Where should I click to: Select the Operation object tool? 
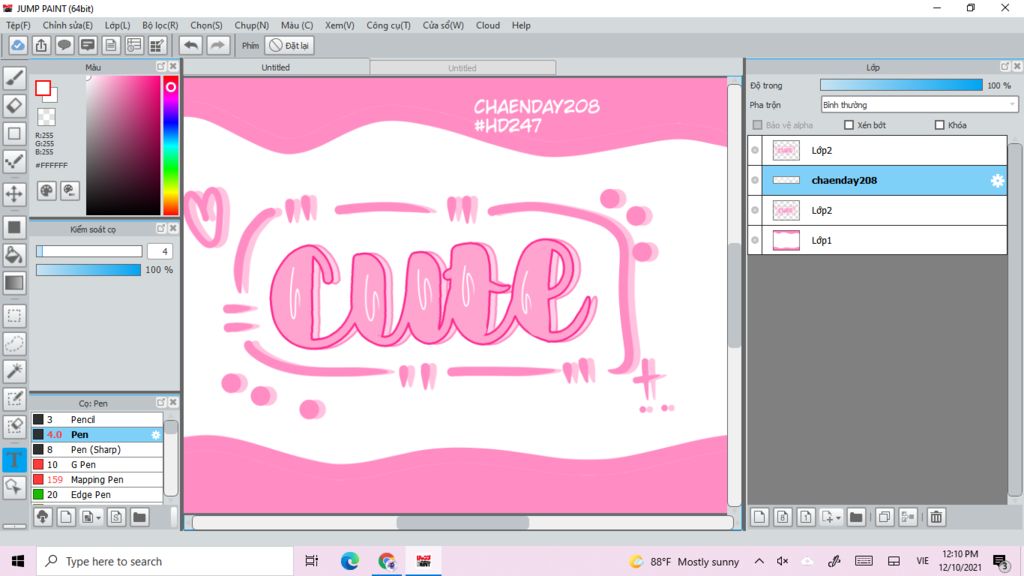pyautogui.click(x=14, y=487)
